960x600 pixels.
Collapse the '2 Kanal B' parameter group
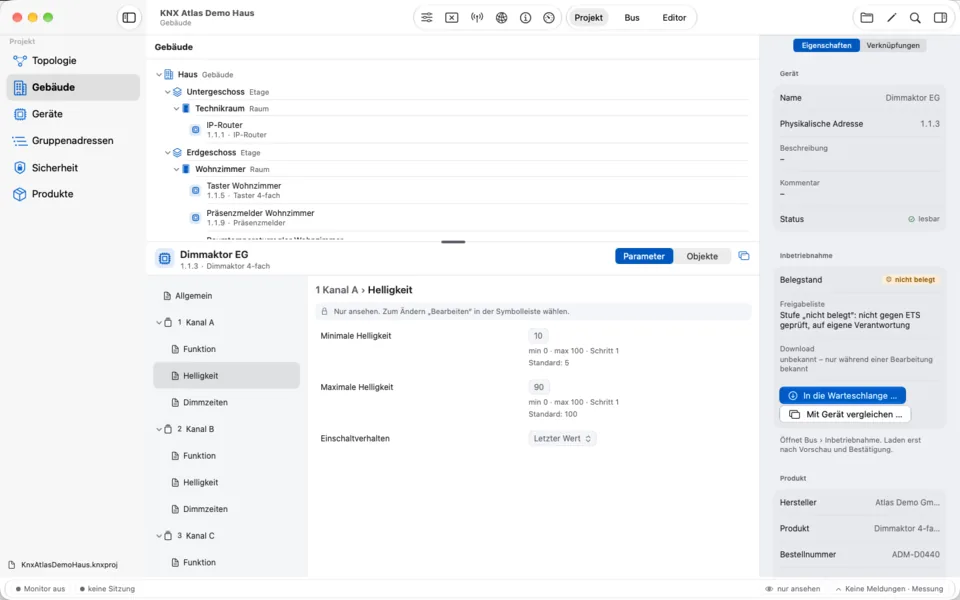click(x=159, y=429)
